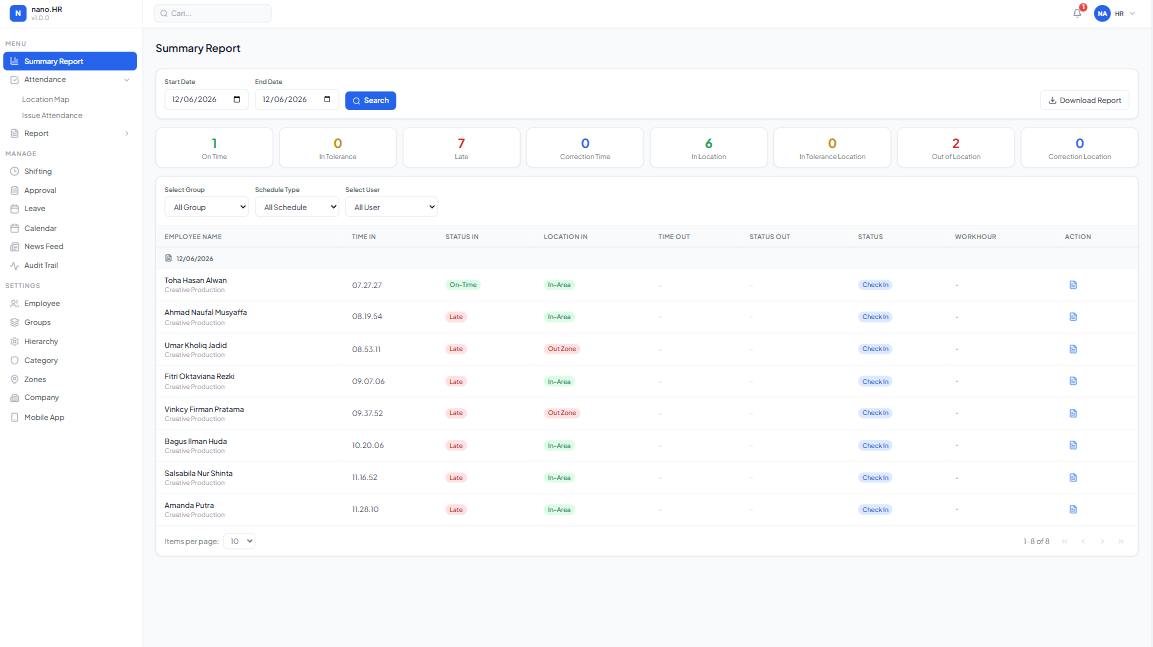Image resolution: width=1153 pixels, height=647 pixels.
Task: Click the In Location summary card
Action: 709,148
